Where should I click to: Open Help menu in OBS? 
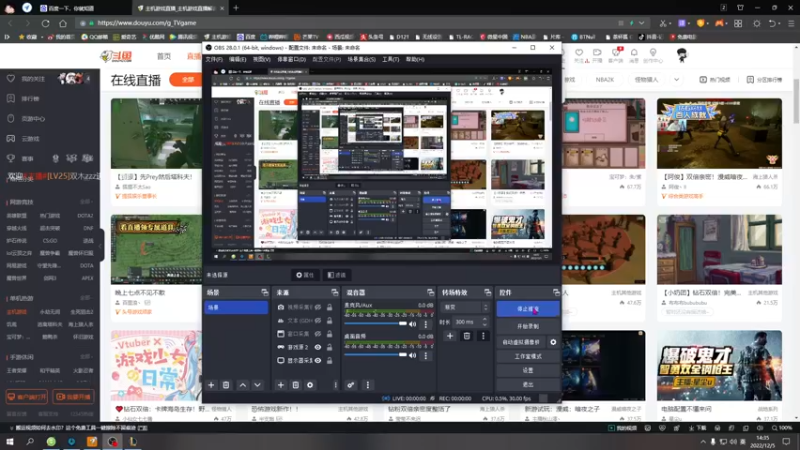[415, 59]
